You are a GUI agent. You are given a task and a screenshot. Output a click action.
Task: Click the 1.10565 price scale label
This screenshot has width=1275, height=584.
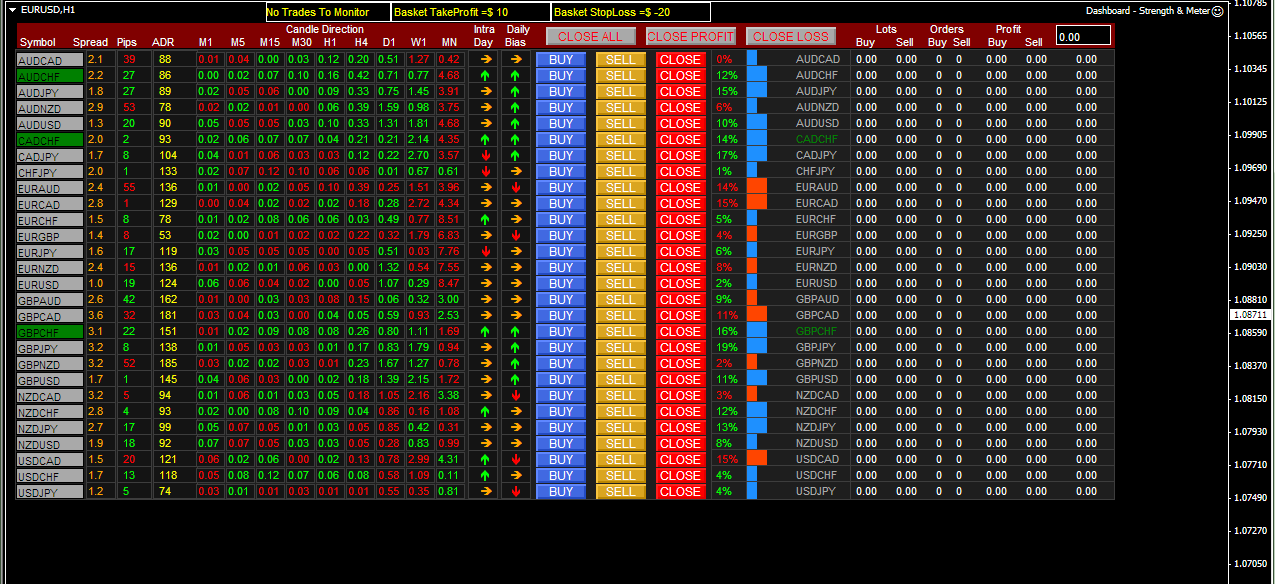click(1252, 36)
